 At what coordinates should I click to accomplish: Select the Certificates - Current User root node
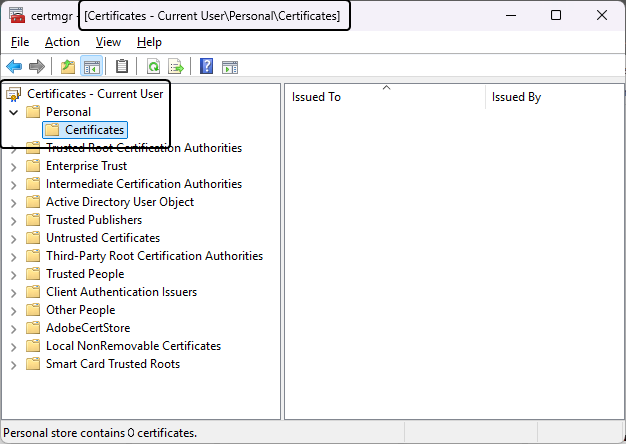point(94,94)
